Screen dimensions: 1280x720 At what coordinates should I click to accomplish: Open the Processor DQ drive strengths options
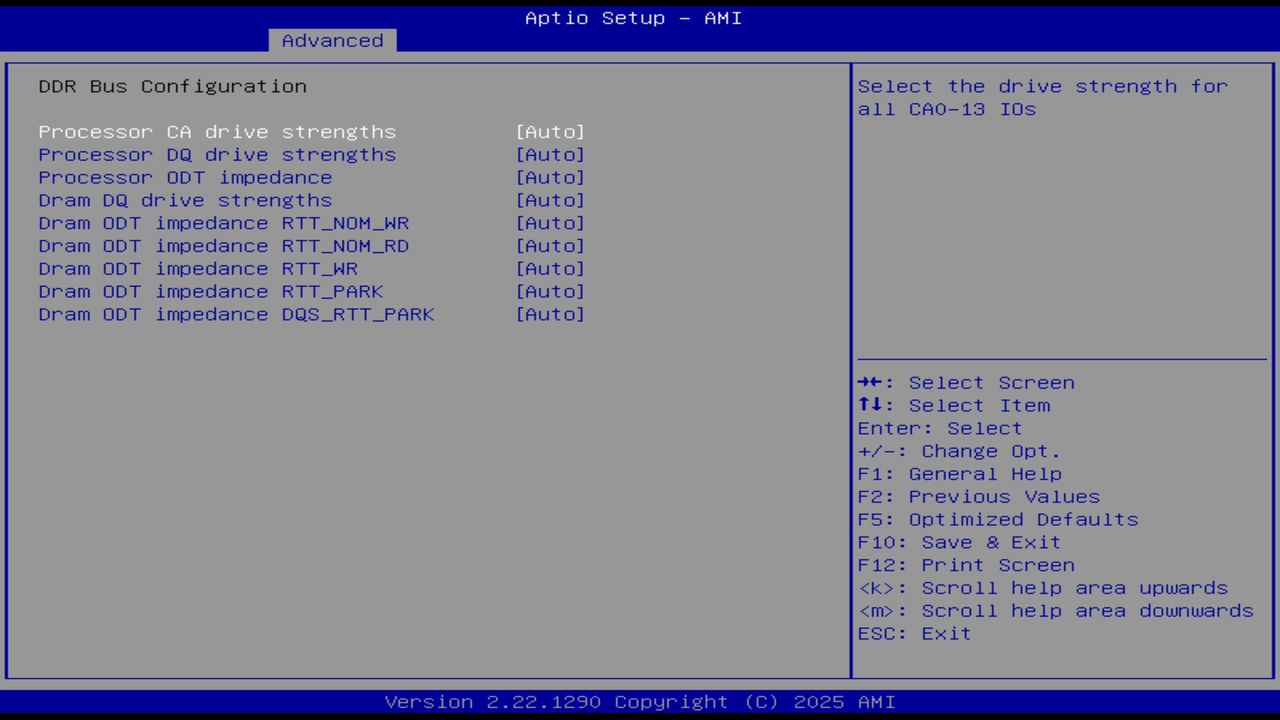(x=216, y=154)
